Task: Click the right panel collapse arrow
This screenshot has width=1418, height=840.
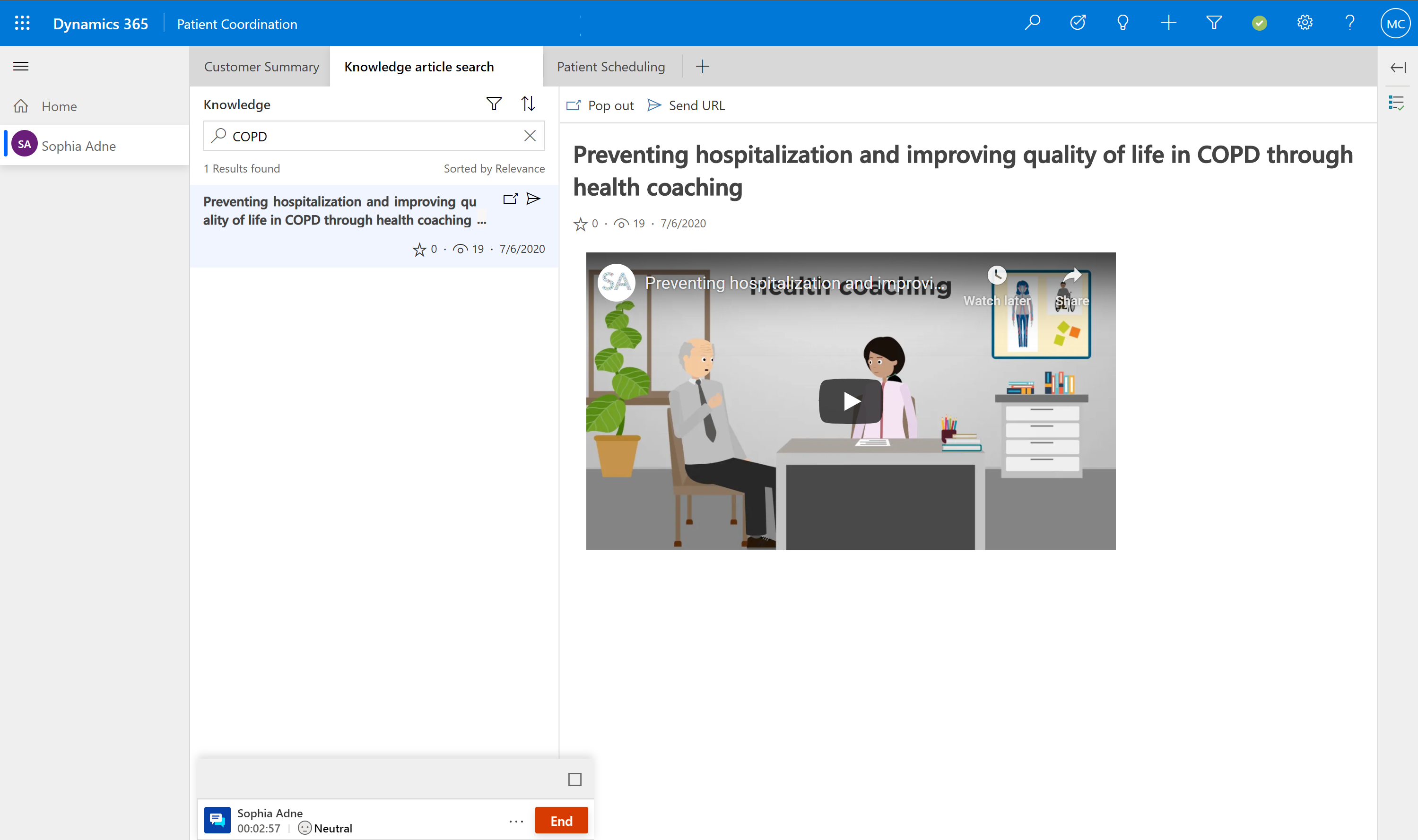Action: coord(1398,66)
